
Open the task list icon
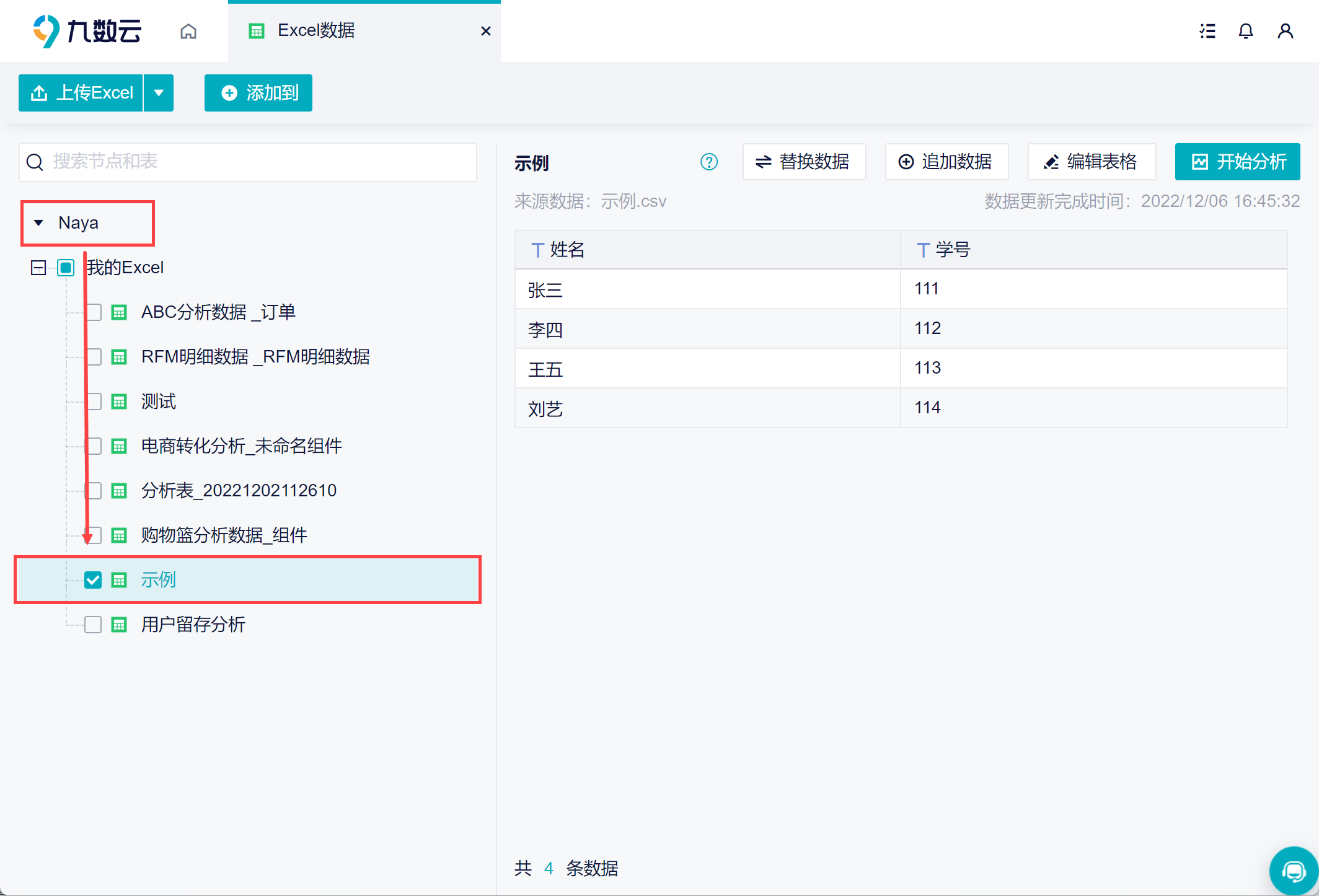[1207, 31]
